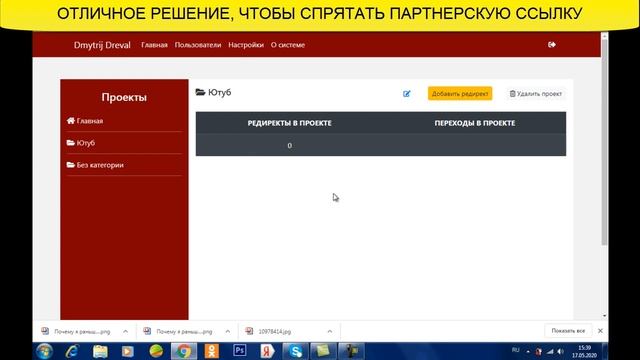640x360 pixels.
Task: Click the redirects count value 0
Action: (x=289, y=145)
